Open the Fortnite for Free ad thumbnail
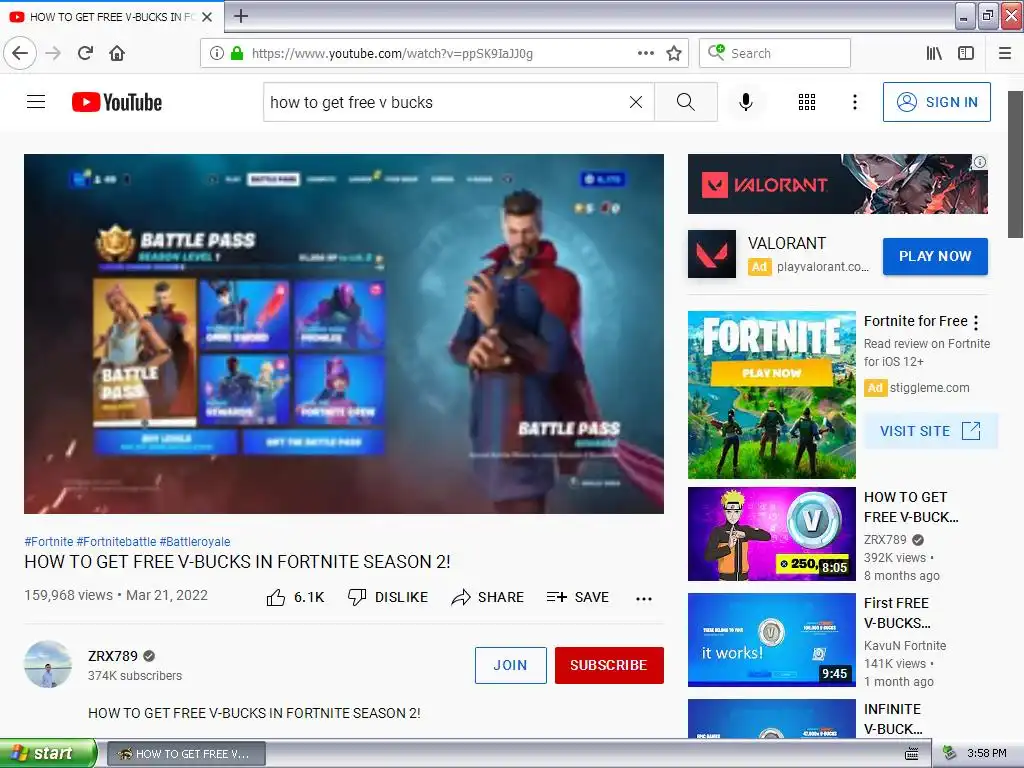 771,394
